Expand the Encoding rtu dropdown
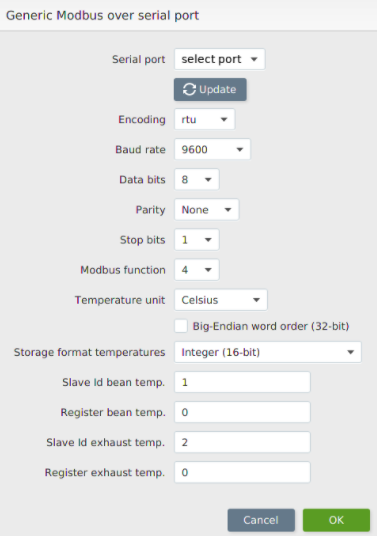The image size is (377, 536). [x=204, y=119]
